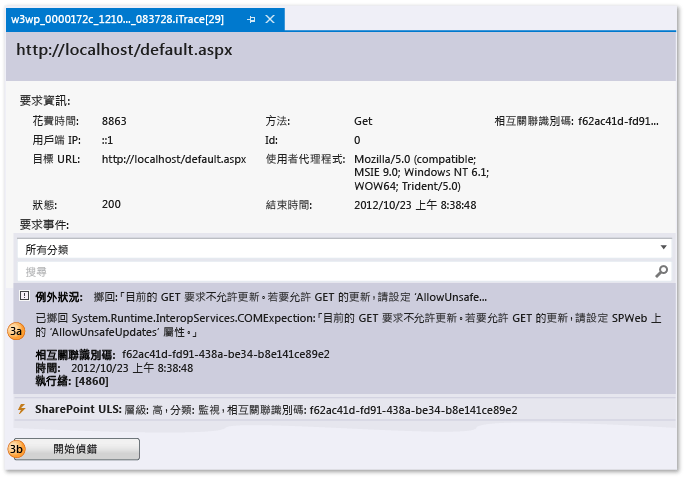Click the user agent string Mozilla/5.0

click(422, 173)
